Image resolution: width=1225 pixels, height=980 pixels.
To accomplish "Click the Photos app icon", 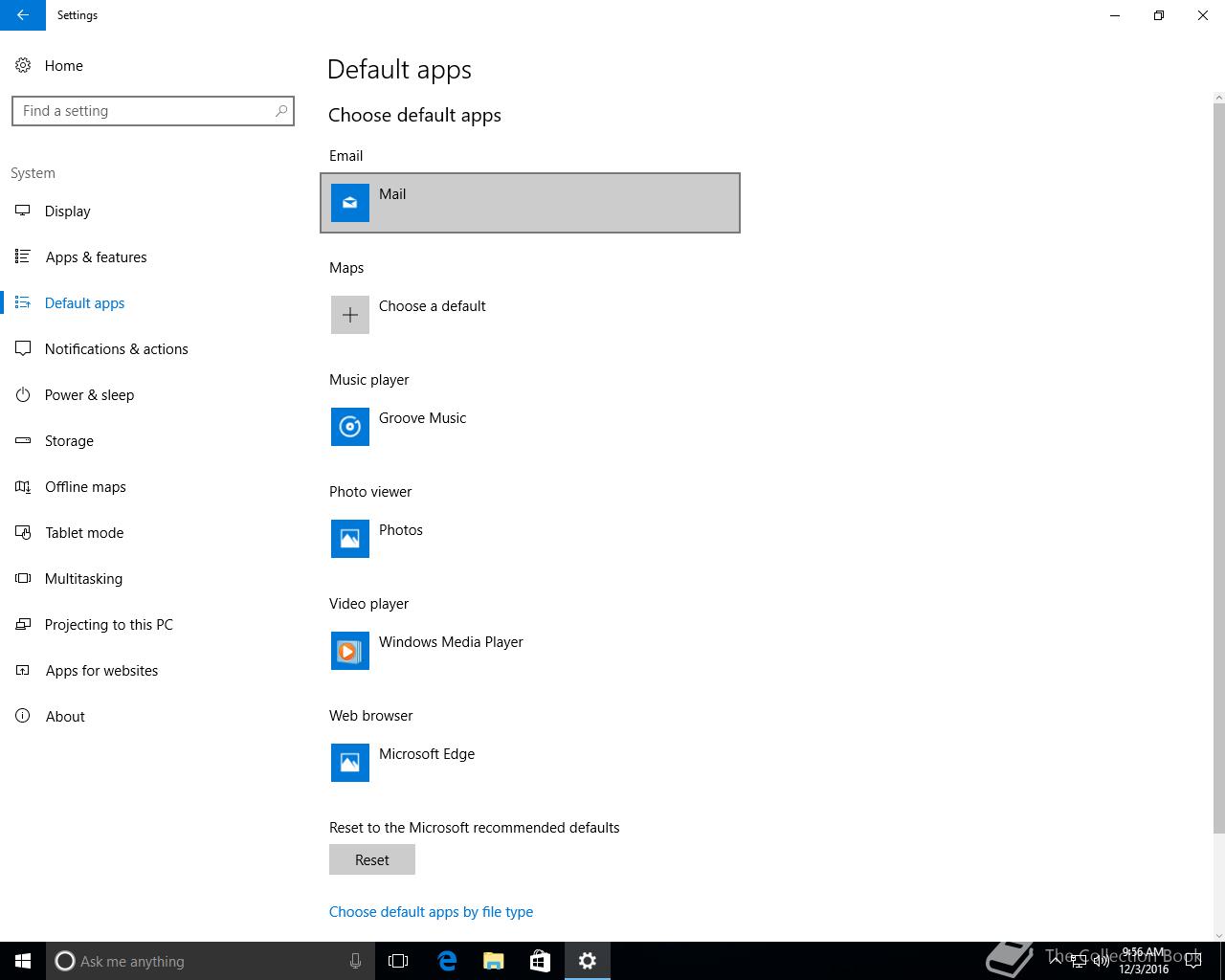I will tap(350, 539).
